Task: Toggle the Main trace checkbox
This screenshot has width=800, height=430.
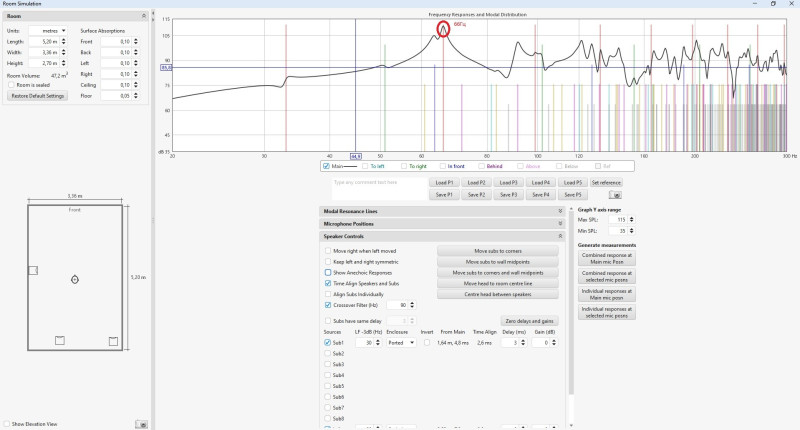Action: coord(327,166)
